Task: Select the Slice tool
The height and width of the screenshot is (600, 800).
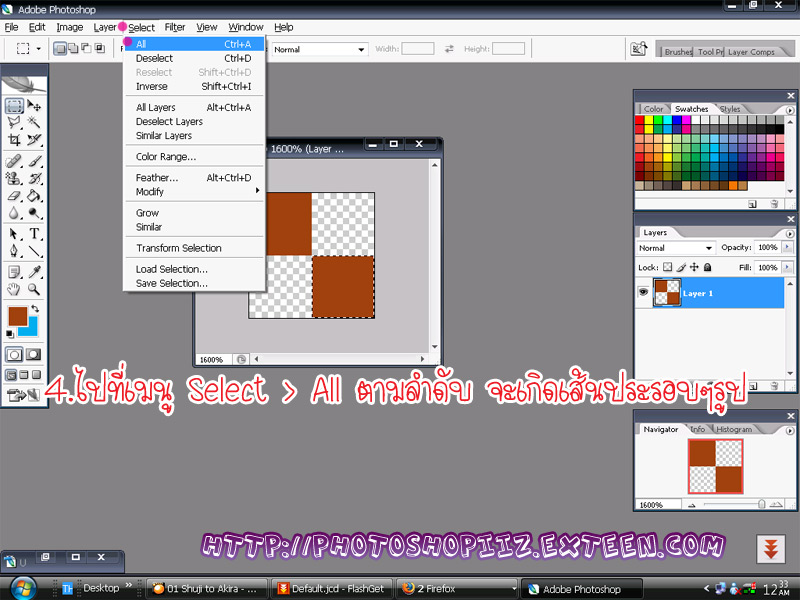Action: click(x=34, y=139)
